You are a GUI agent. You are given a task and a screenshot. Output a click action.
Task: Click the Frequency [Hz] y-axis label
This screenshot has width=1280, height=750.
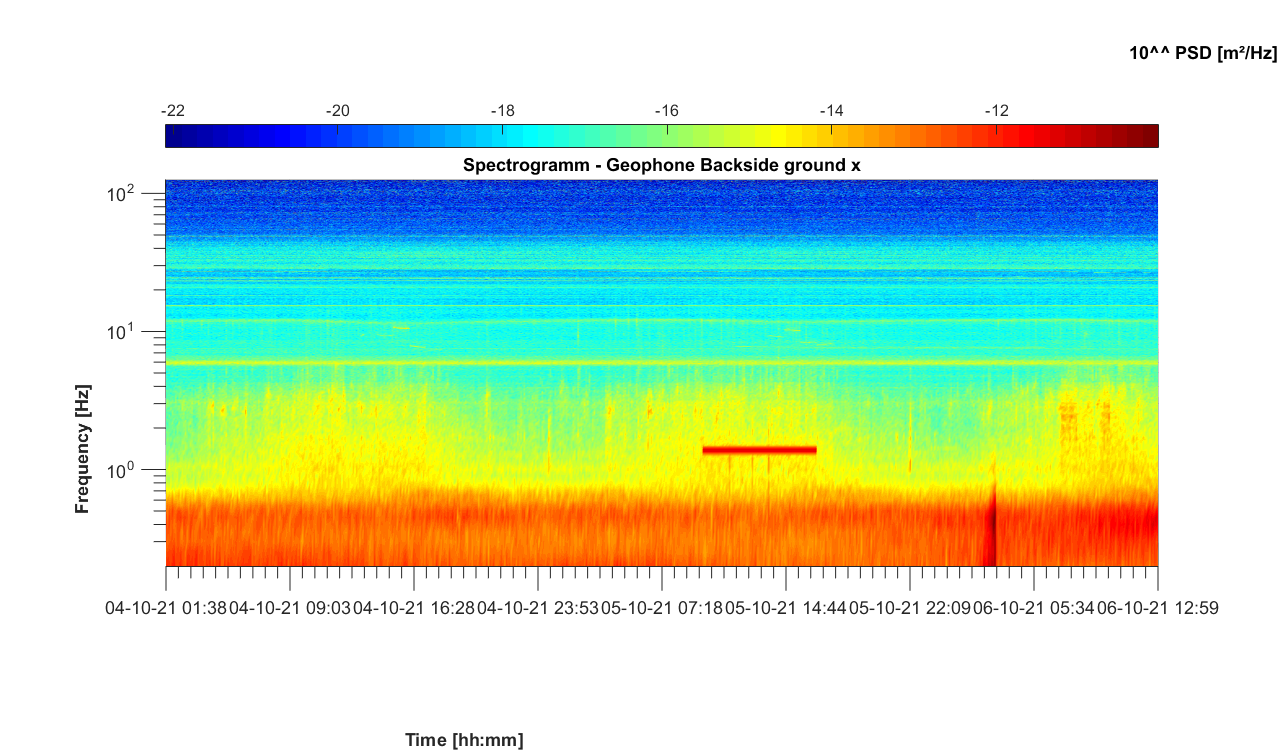click(x=83, y=448)
